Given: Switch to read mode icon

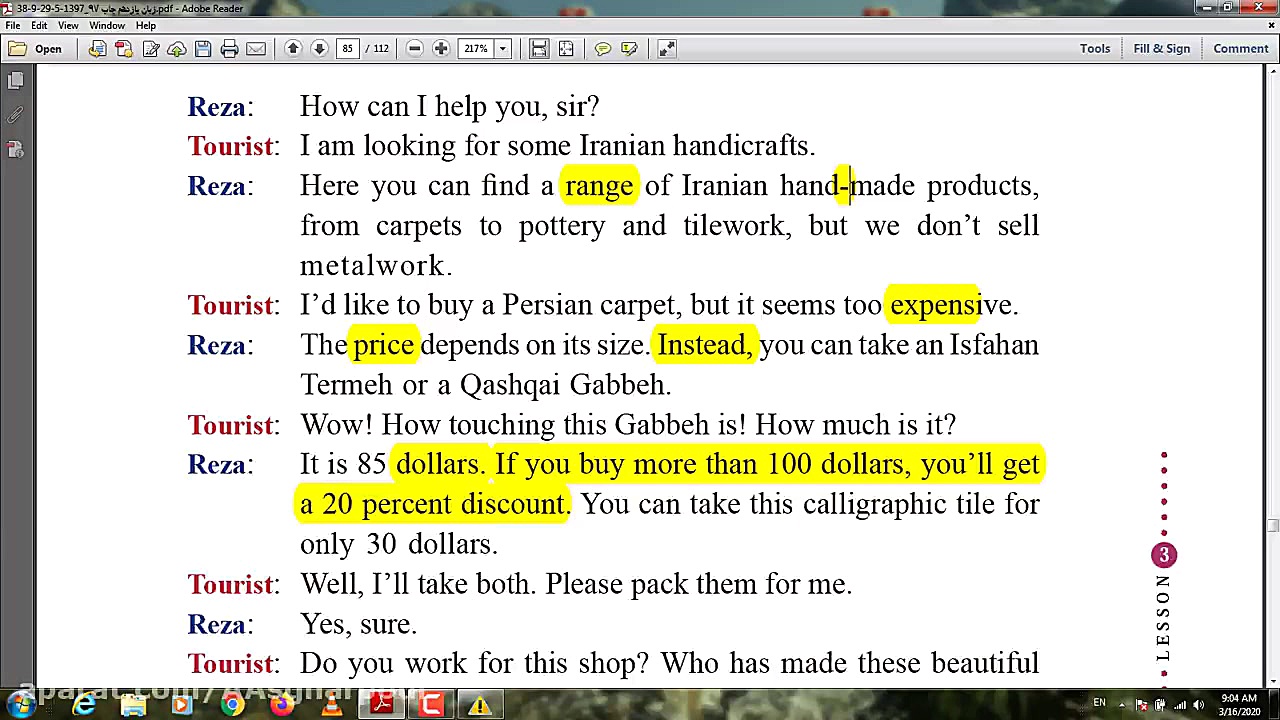Looking at the screenshot, I should 667,48.
